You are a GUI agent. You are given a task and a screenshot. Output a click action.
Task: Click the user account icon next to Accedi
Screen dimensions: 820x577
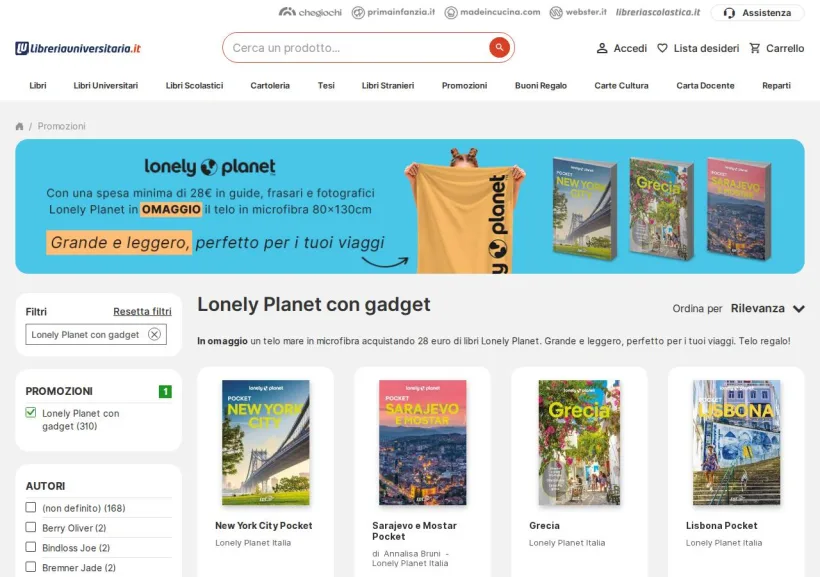point(602,48)
